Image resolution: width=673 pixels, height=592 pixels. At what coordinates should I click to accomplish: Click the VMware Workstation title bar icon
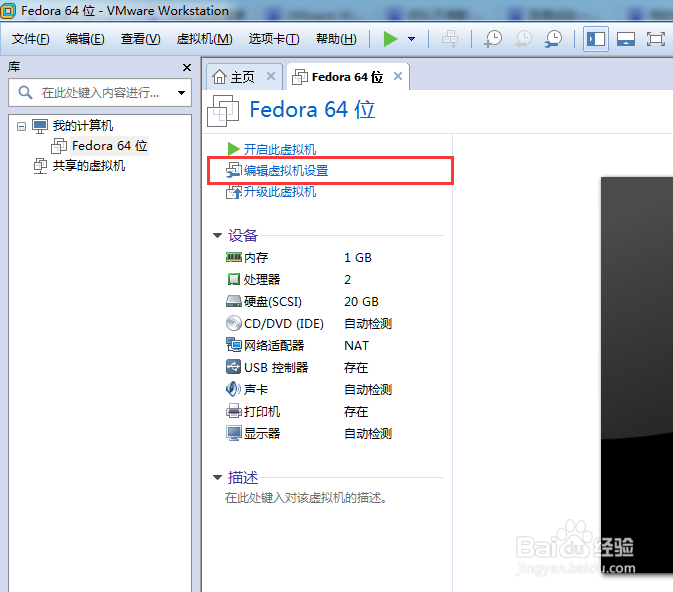tap(8, 11)
